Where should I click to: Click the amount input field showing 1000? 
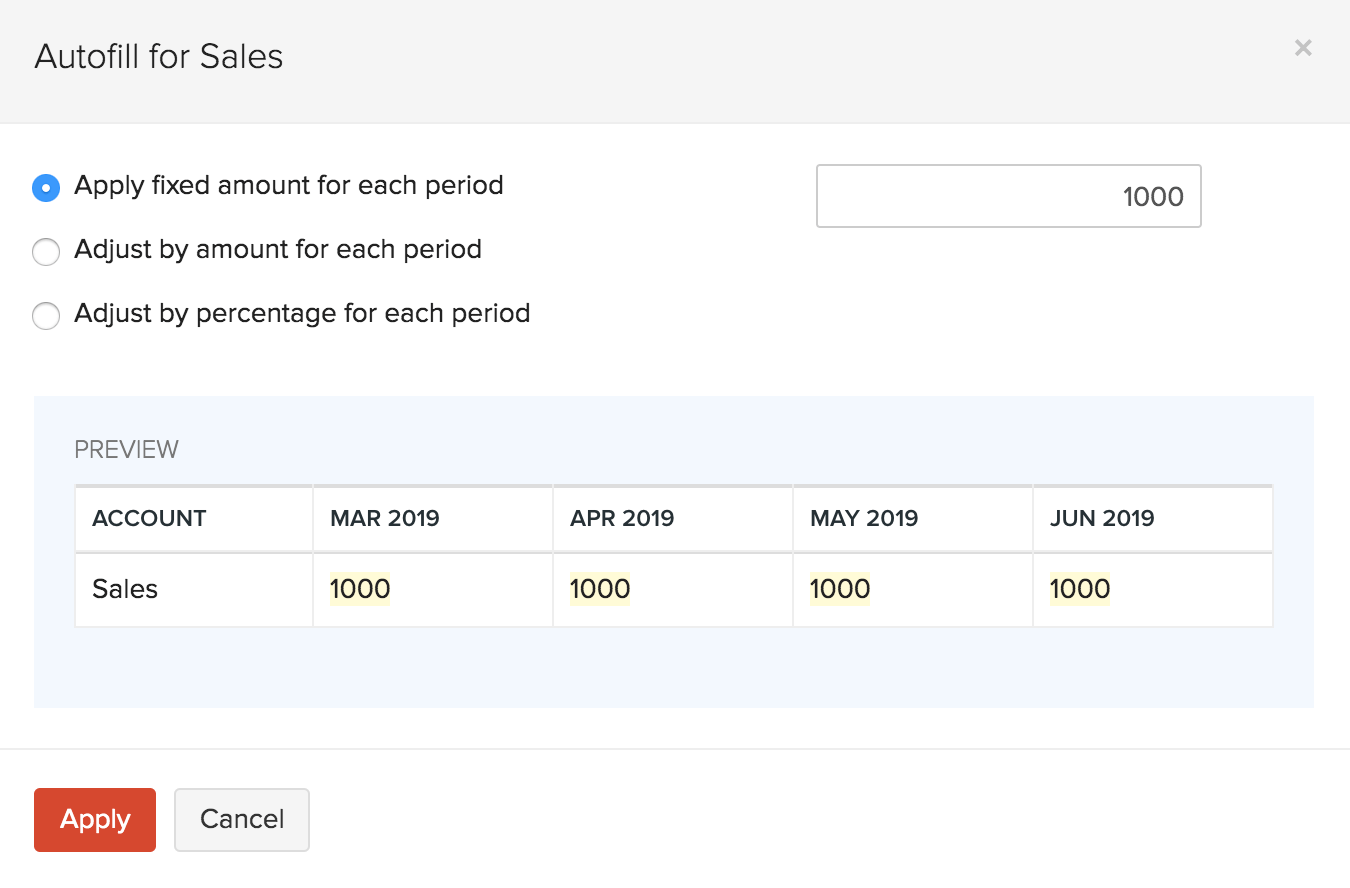pyautogui.click(x=1008, y=196)
